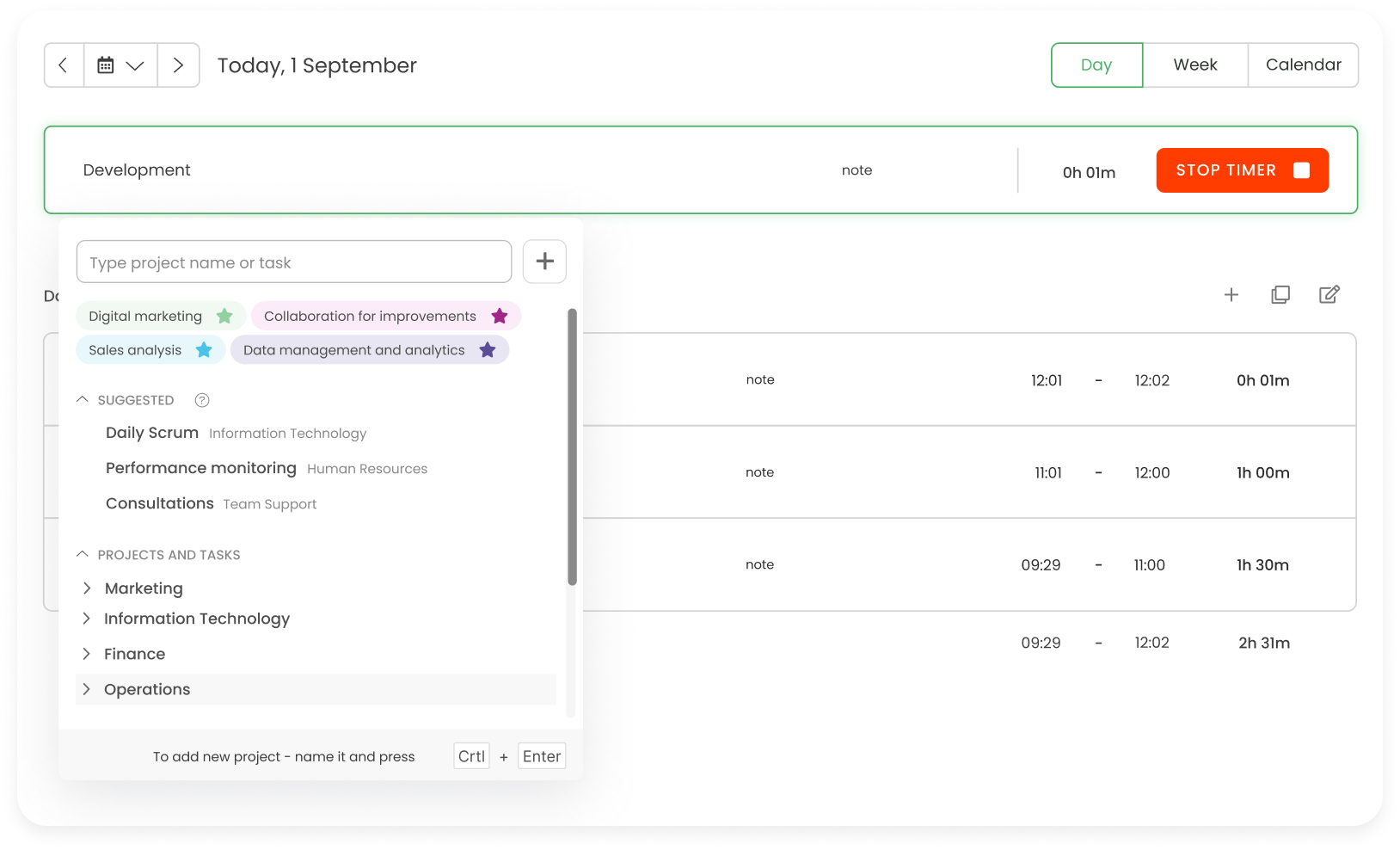1400x850 pixels.
Task: Click the 11:00 end time
Action: [x=1150, y=565]
